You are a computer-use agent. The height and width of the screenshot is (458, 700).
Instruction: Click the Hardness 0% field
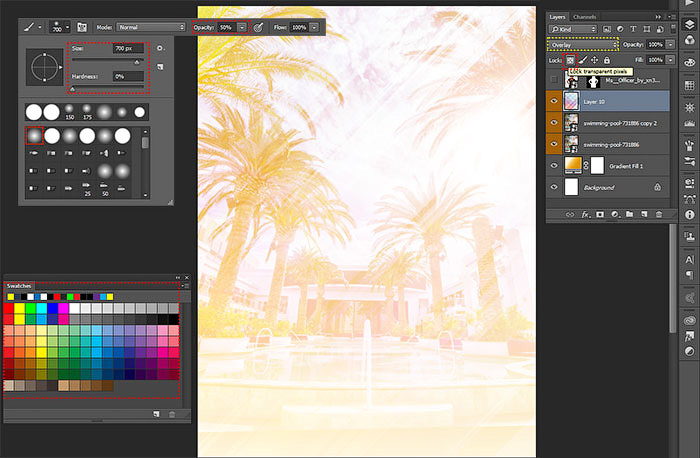point(128,76)
